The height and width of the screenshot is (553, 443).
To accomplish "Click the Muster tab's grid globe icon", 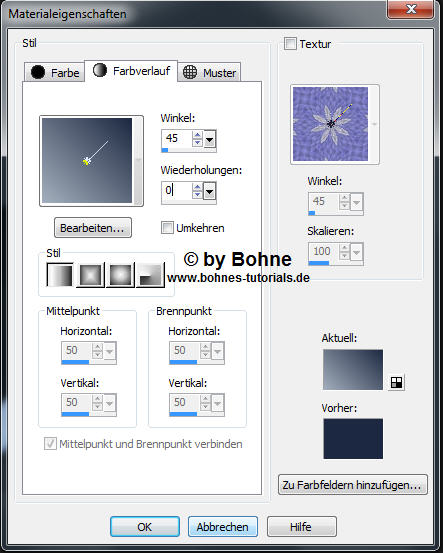I will coord(190,72).
